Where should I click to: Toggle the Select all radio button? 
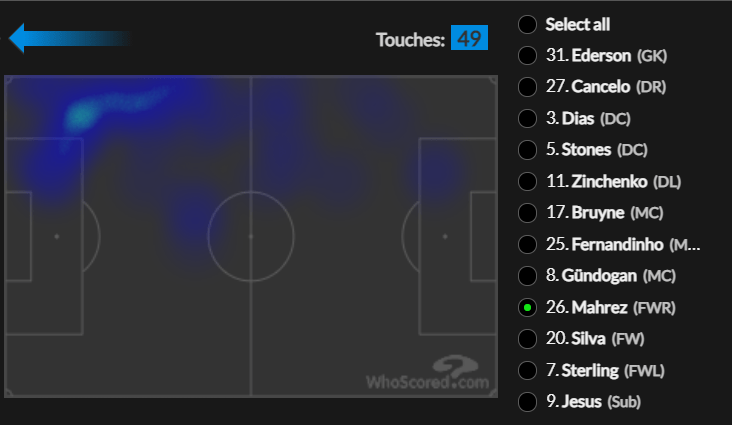(528, 24)
